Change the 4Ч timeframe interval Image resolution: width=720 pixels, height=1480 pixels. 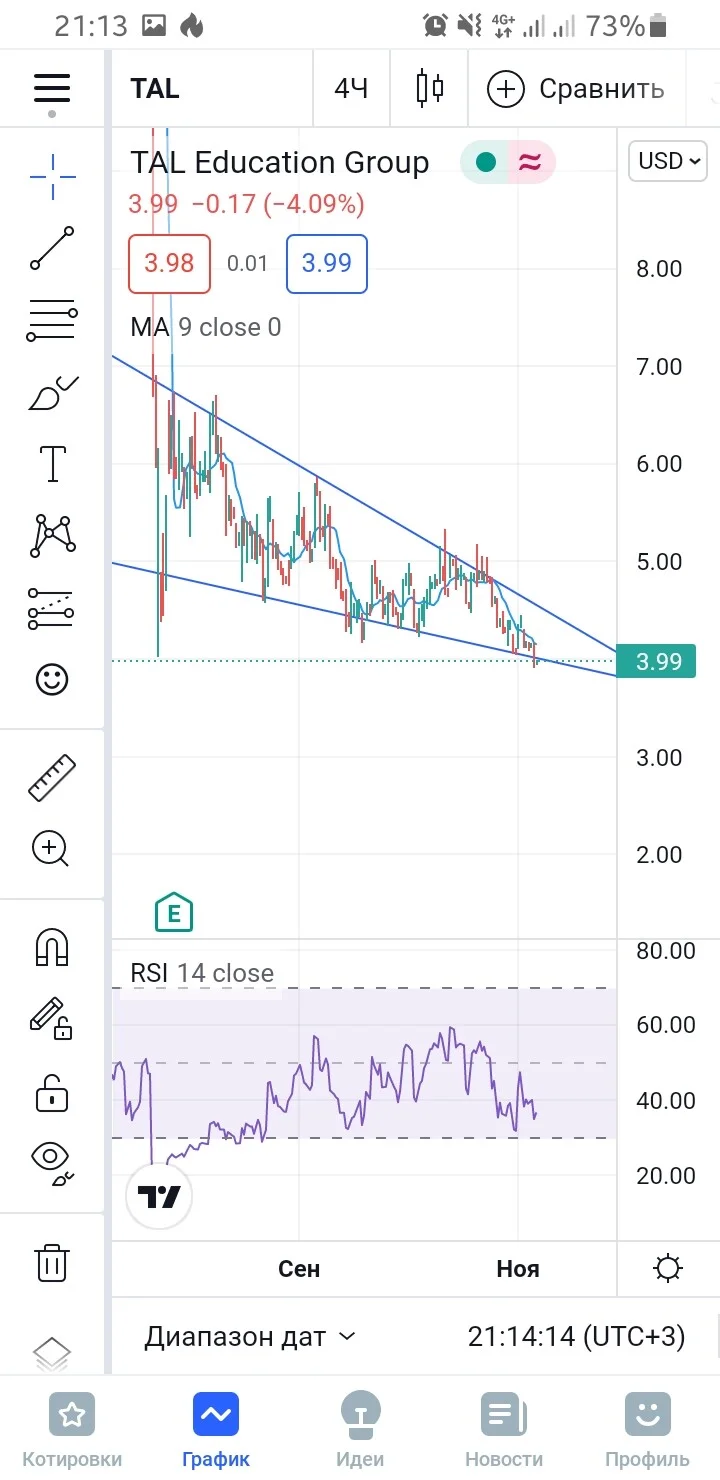351,89
